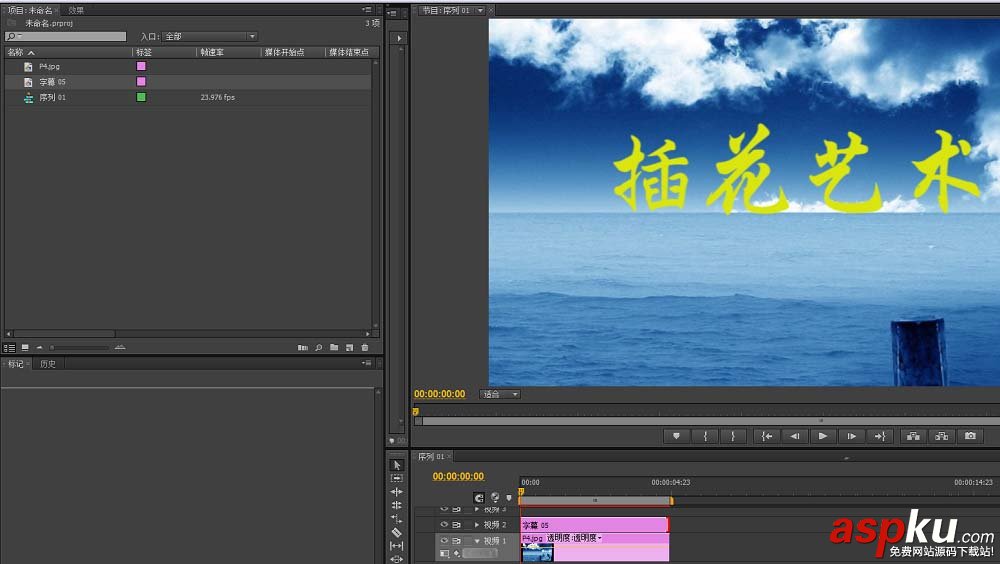The height and width of the screenshot is (564, 1000).
Task: Click the pink label swatch of P4.jpg
Action: [141, 66]
